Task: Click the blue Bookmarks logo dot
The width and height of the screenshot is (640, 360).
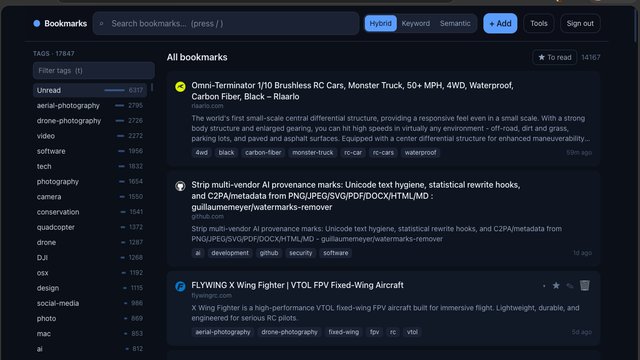Action: tap(37, 24)
